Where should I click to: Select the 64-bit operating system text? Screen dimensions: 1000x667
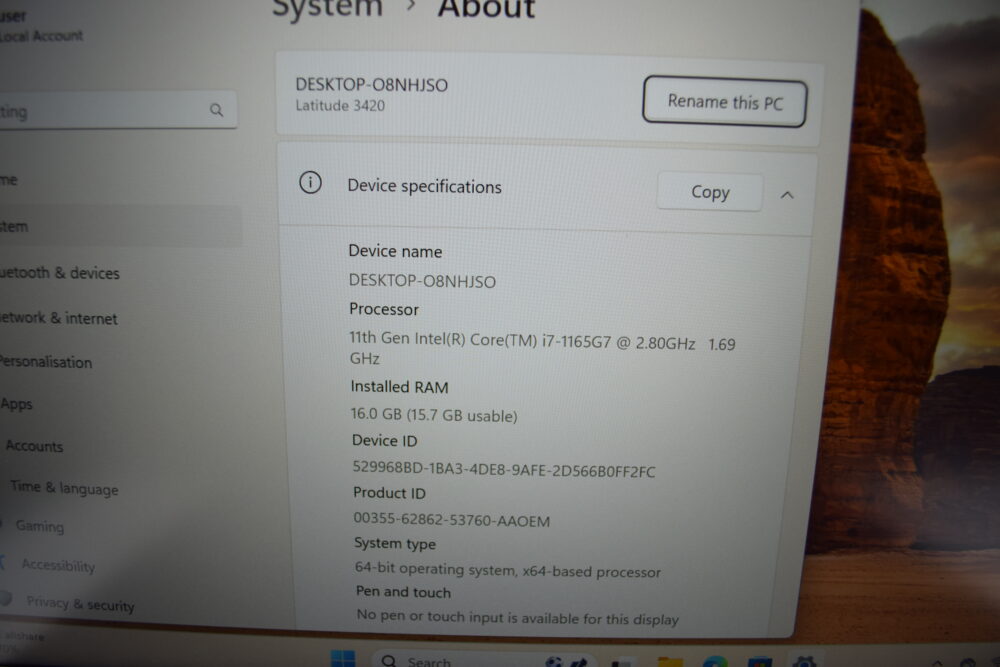pos(508,569)
